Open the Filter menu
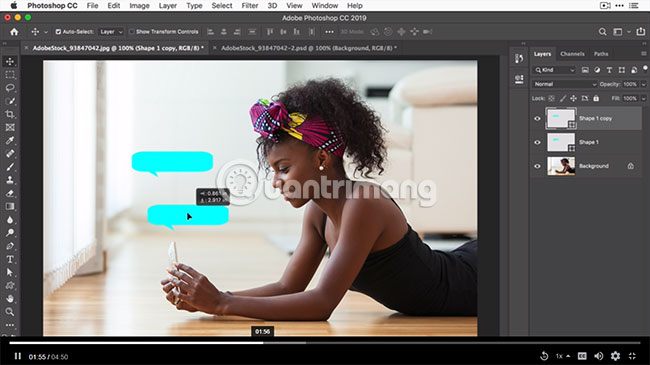Viewport: 650px width, 365px height. 250,6
